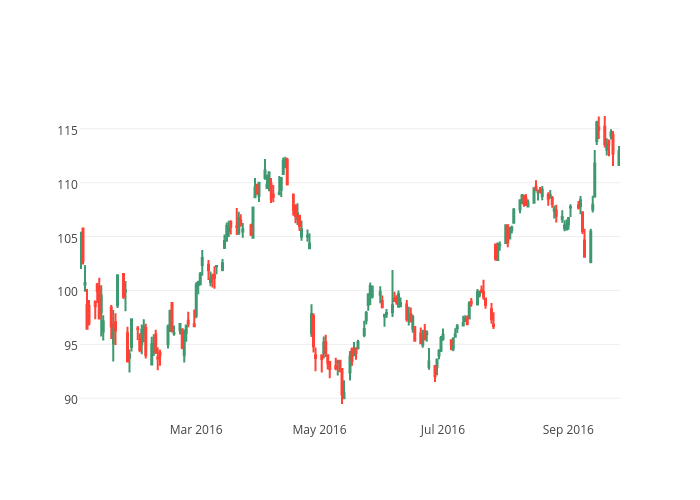Image resolution: width=700 pixels, height=500 pixels.
Task: Click first red candle after late-April gap down
Action: 312,325
